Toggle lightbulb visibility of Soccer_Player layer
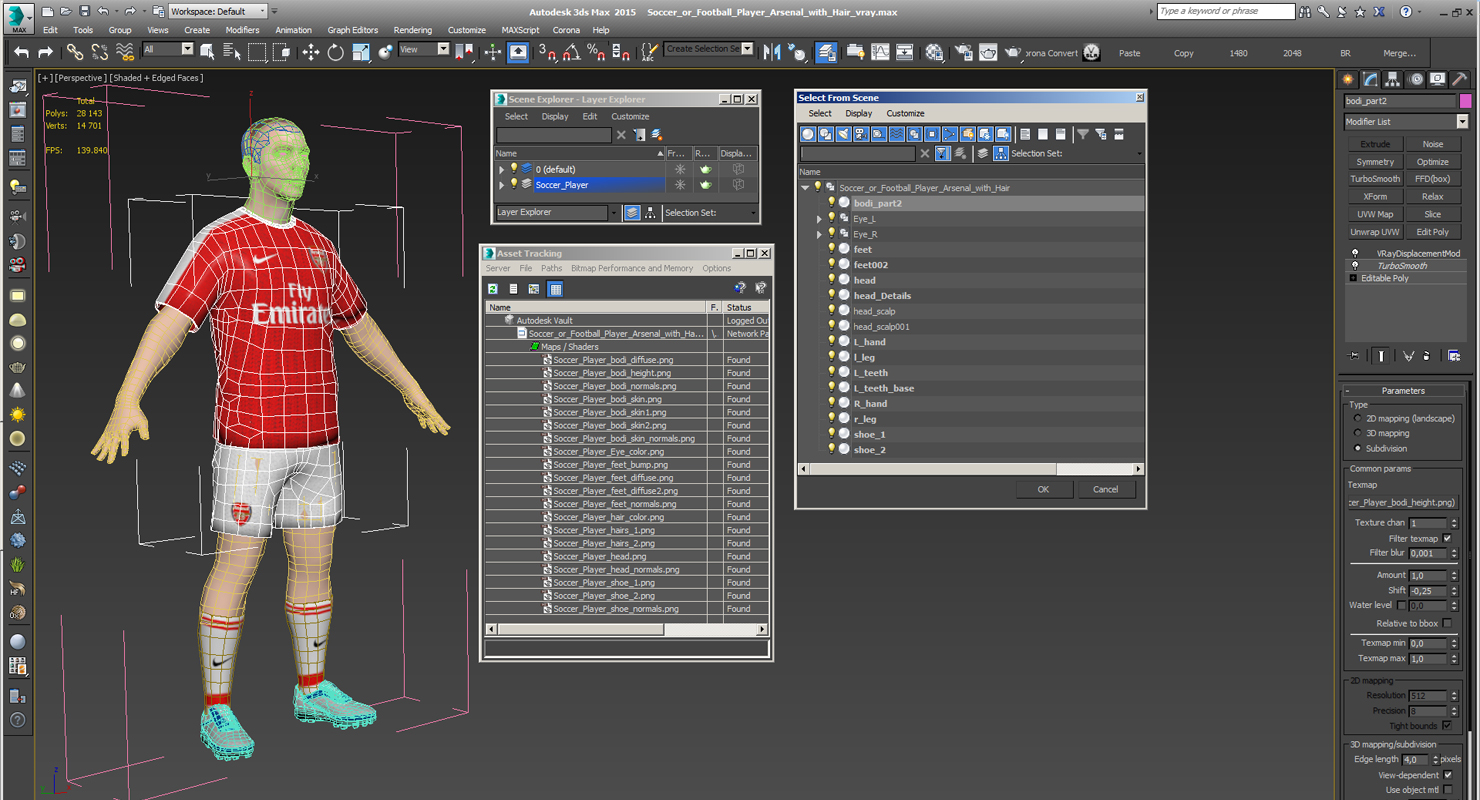Image resolution: width=1480 pixels, height=800 pixels. click(514, 185)
